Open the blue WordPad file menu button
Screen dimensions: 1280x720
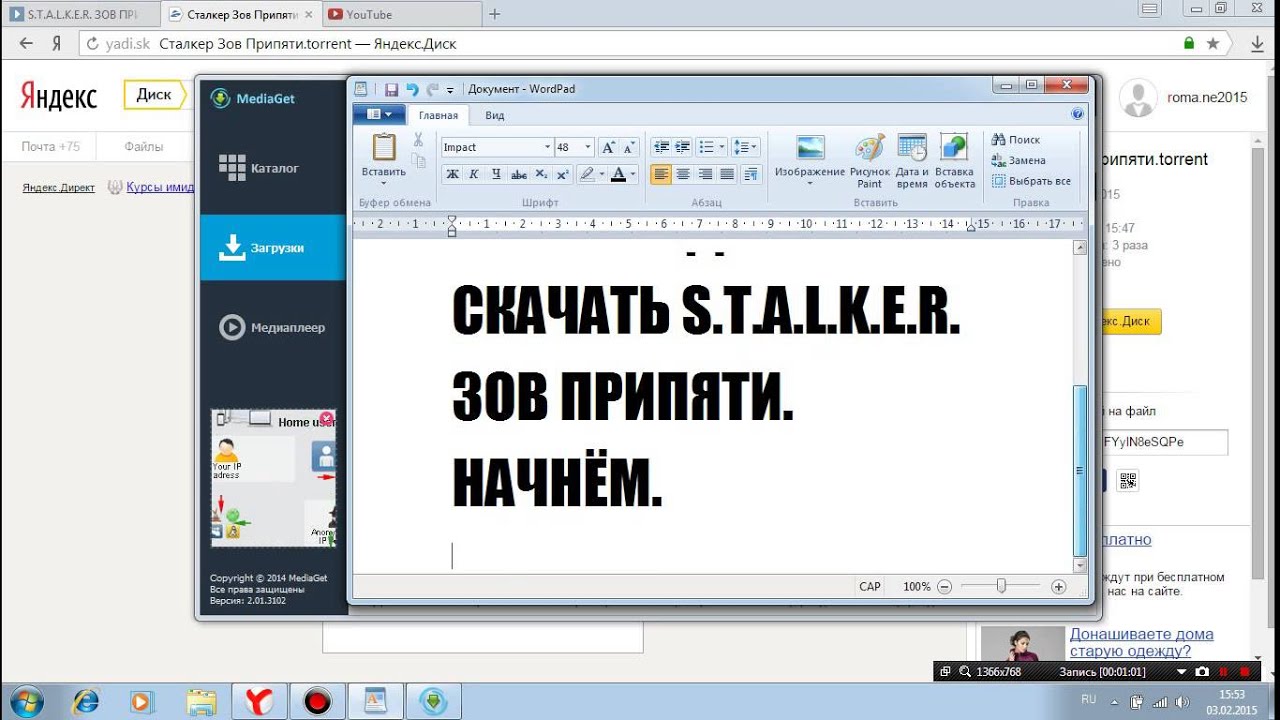(379, 114)
